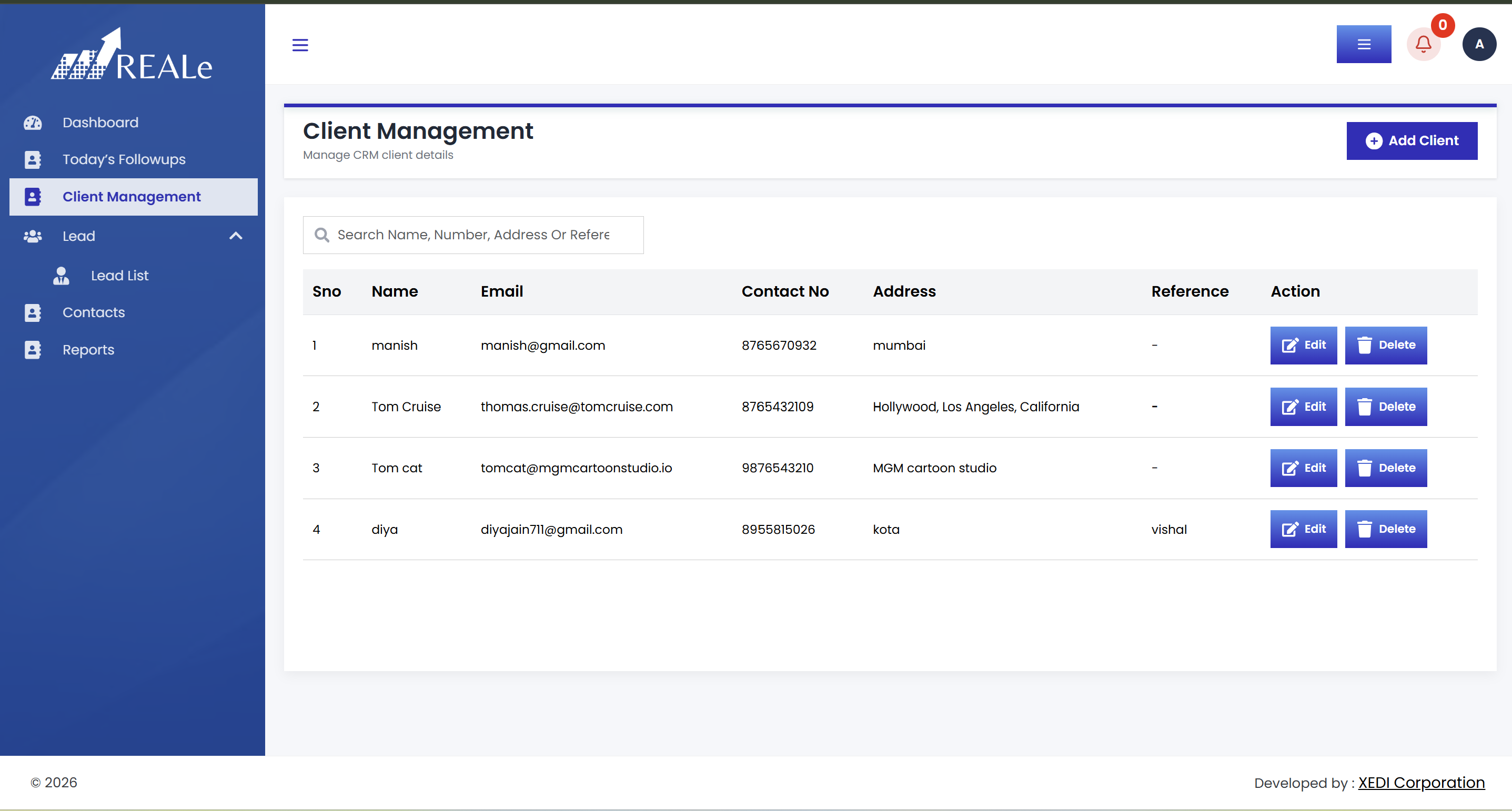This screenshot has height=811, width=1512.
Task: Click the name manish
Action: point(395,345)
